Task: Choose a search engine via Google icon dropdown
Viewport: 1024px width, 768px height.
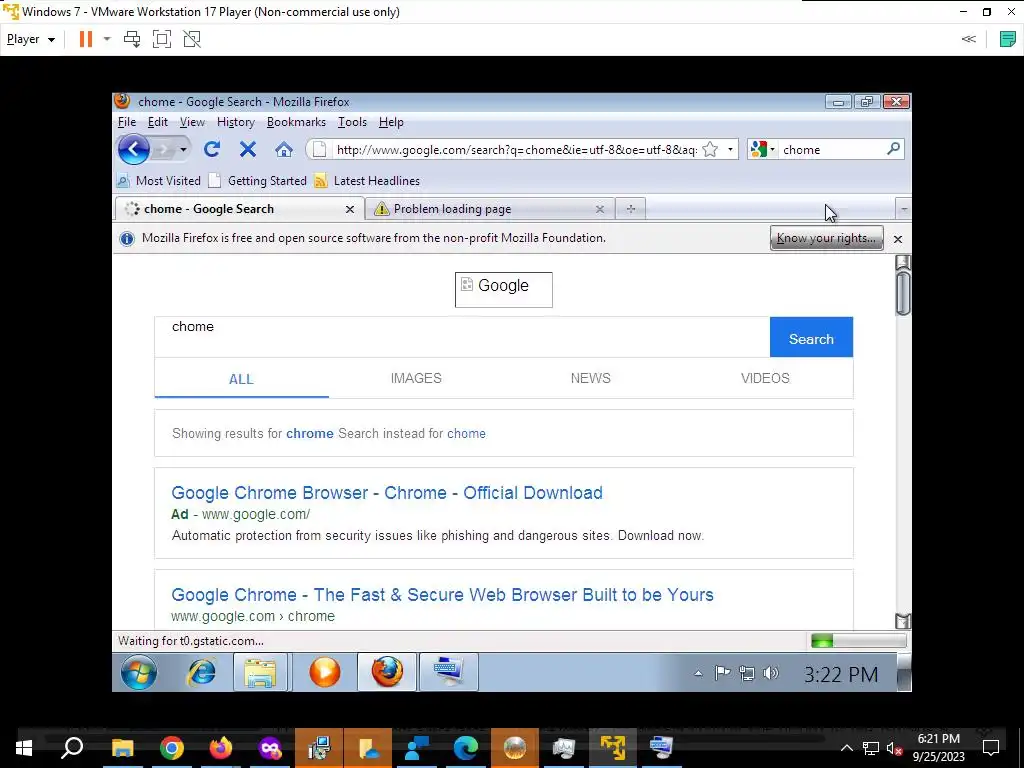Action: tap(763, 150)
